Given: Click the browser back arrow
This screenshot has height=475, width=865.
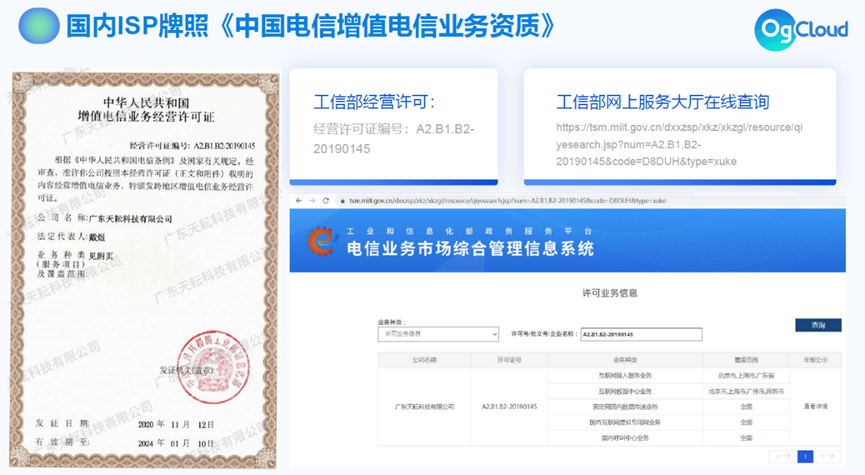Looking at the screenshot, I should click(x=298, y=201).
